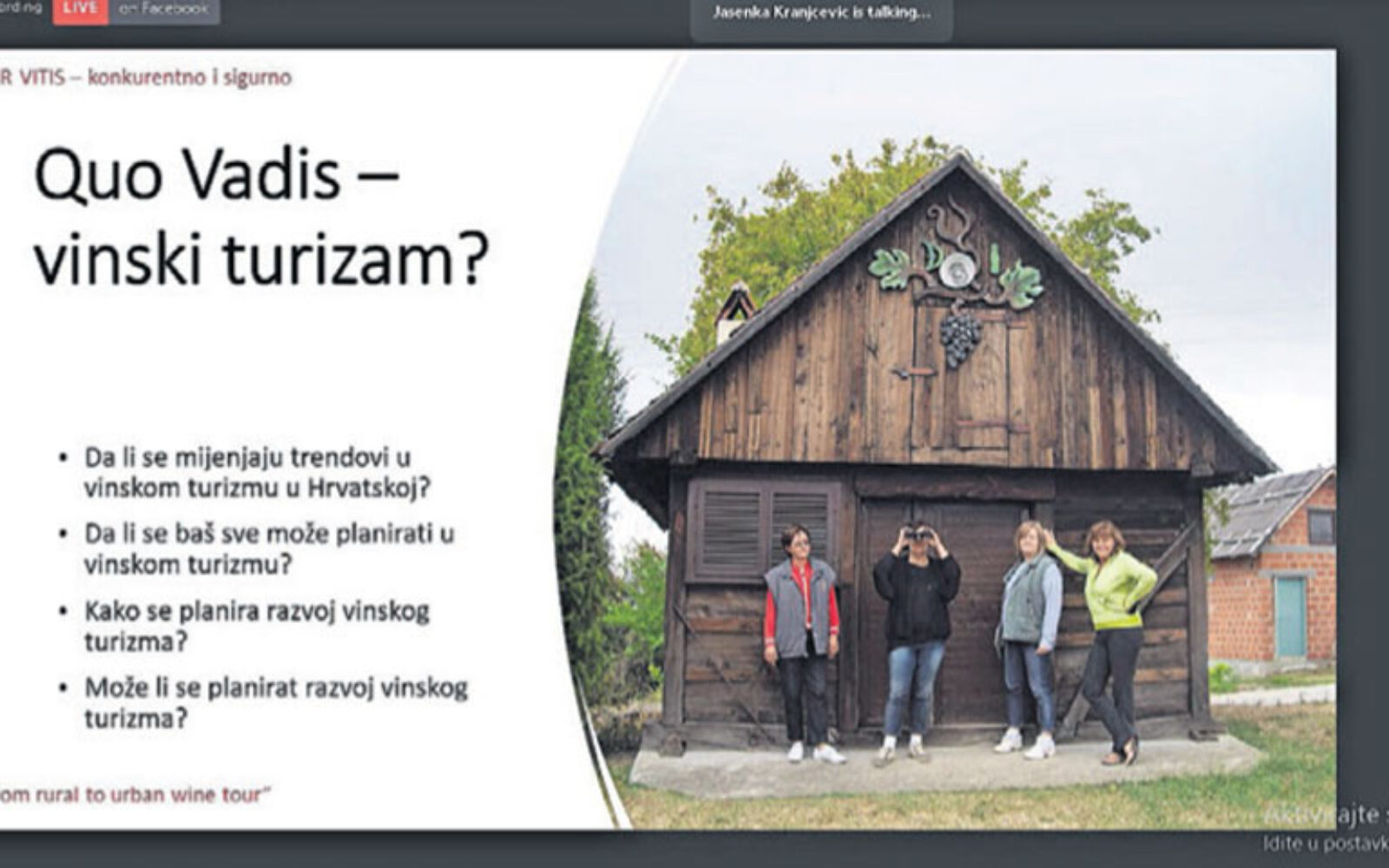The image size is (1389, 868).
Task: Click the bullet 'Kako se planira razvoj'
Action: coord(256,626)
